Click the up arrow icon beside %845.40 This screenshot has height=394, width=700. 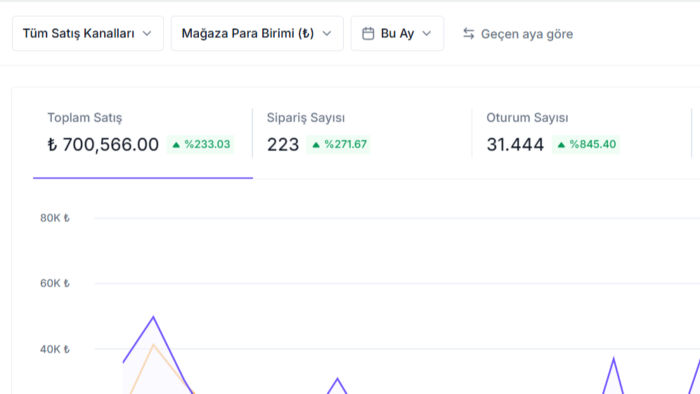[x=562, y=145]
